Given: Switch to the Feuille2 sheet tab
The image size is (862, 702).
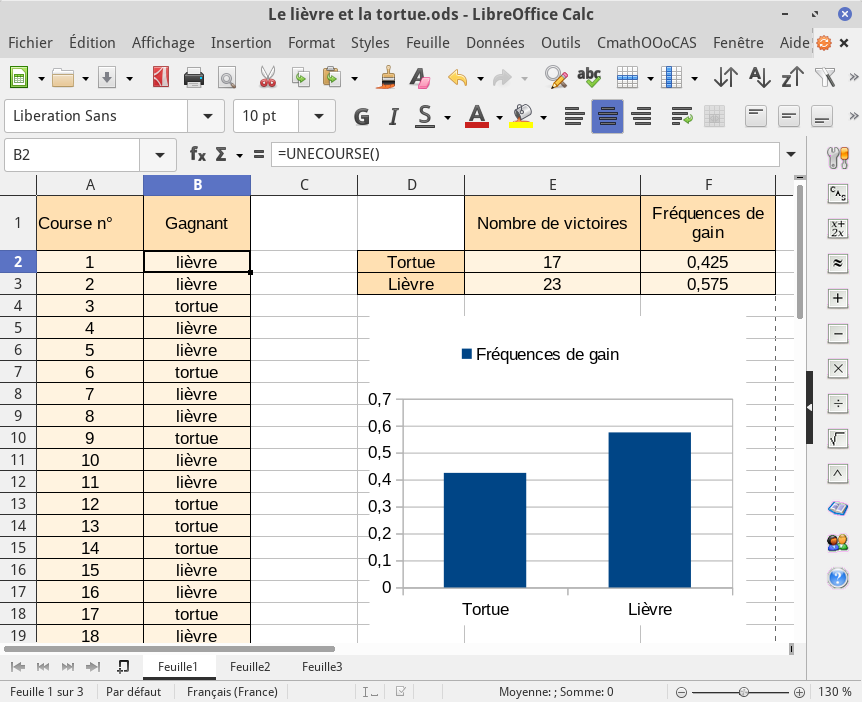Looking at the screenshot, I should (x=250, y=667).
